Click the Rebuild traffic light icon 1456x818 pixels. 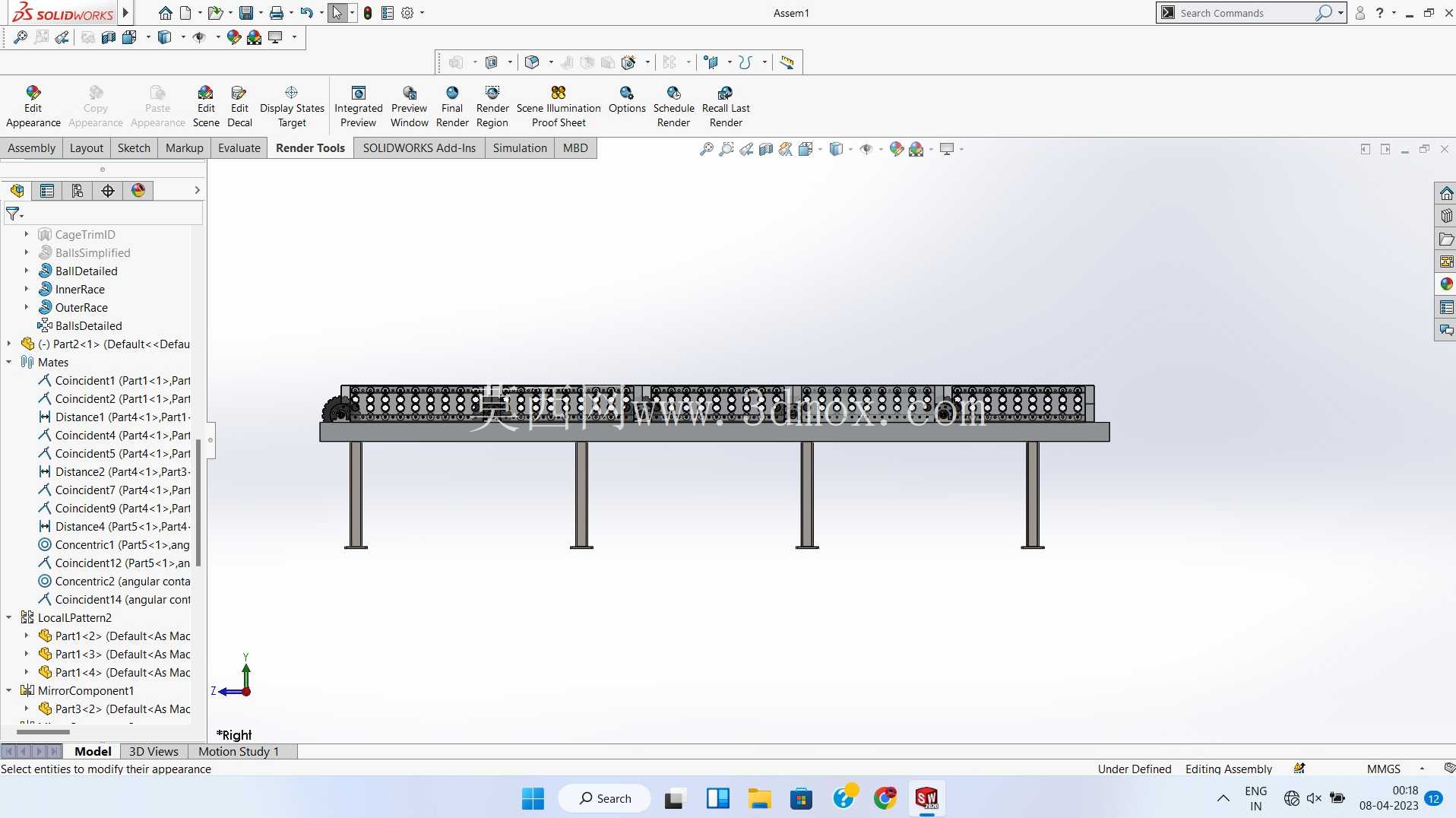[368, 13]
